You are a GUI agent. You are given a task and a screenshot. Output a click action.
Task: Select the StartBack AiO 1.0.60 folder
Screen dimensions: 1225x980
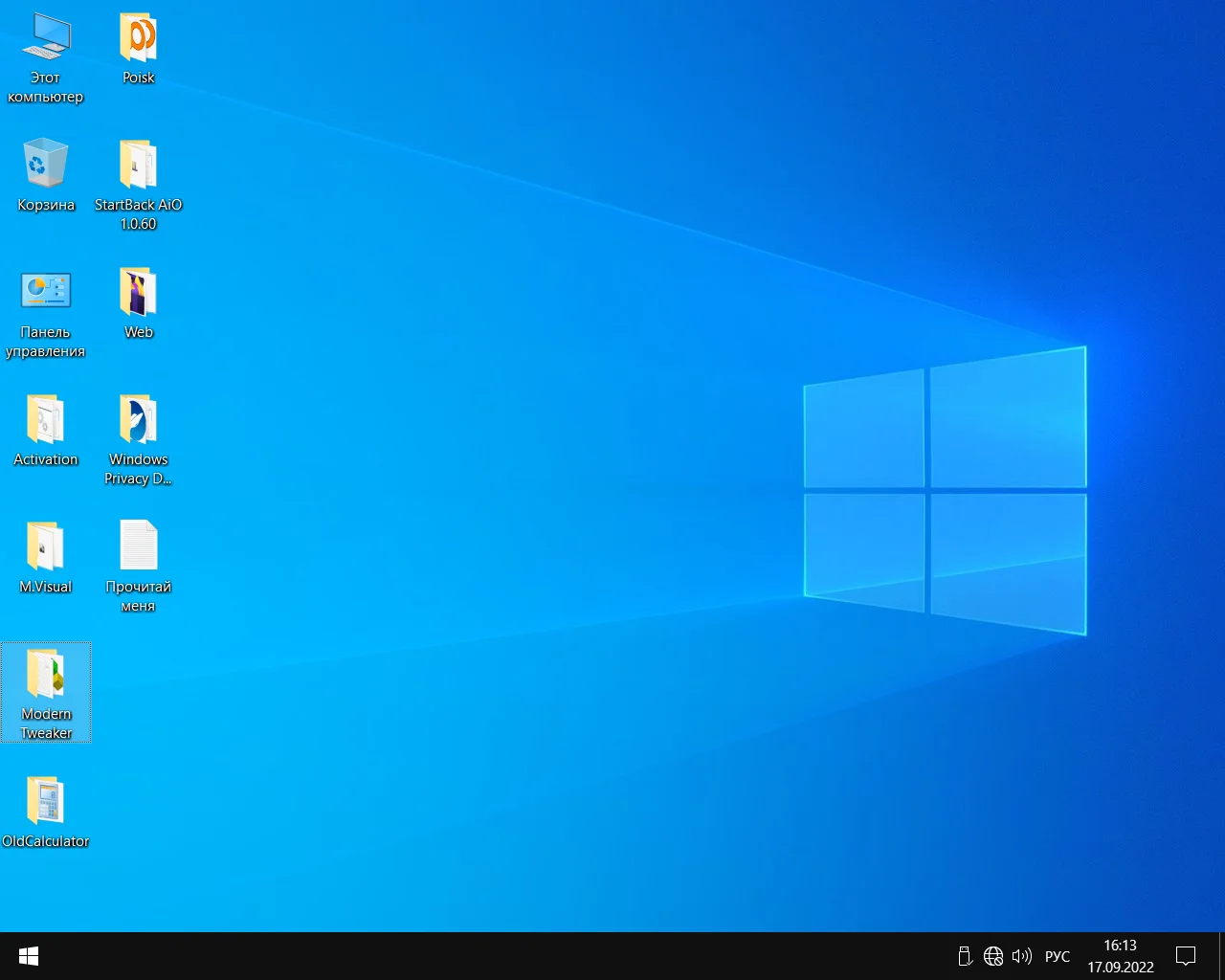click(x=138, y=165)
